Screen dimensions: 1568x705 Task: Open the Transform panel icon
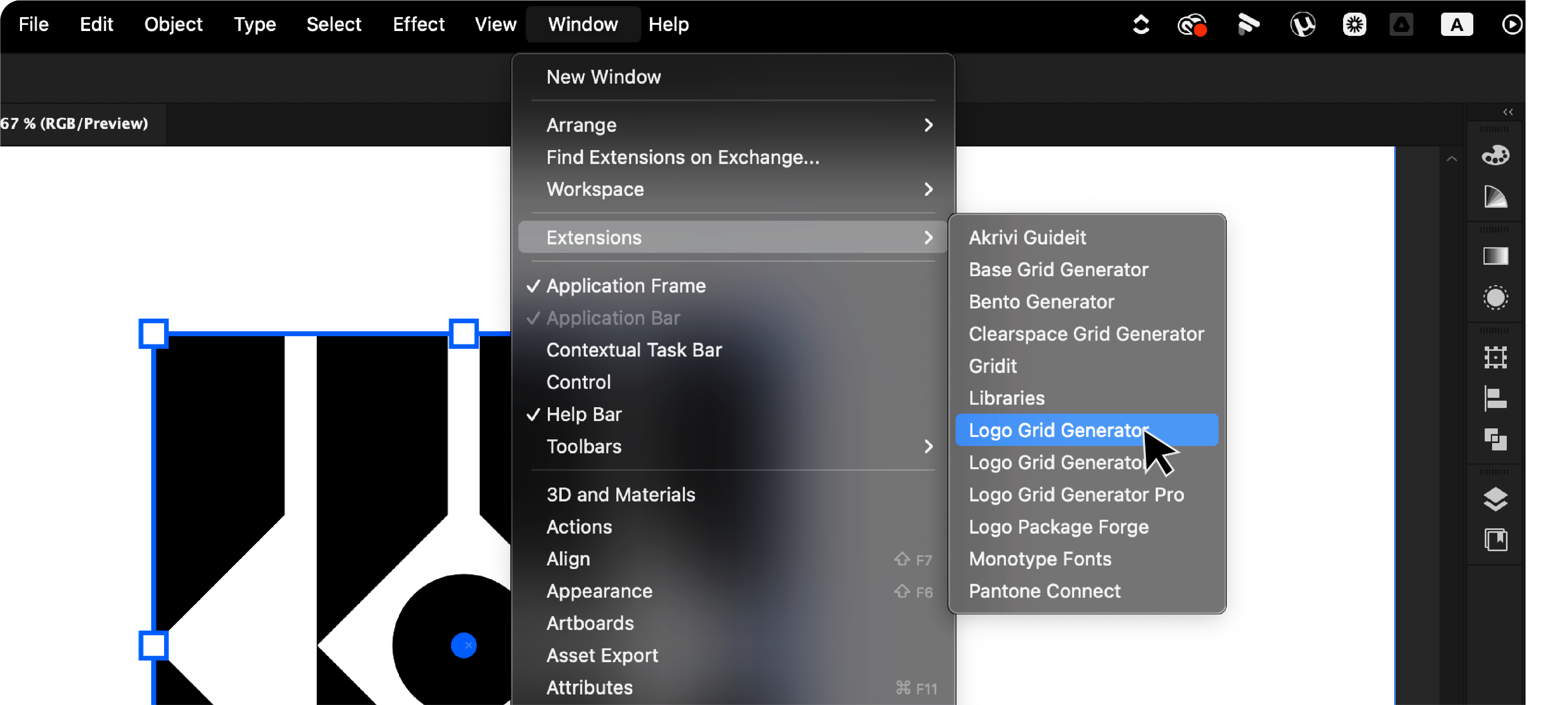click(1495, 358)
